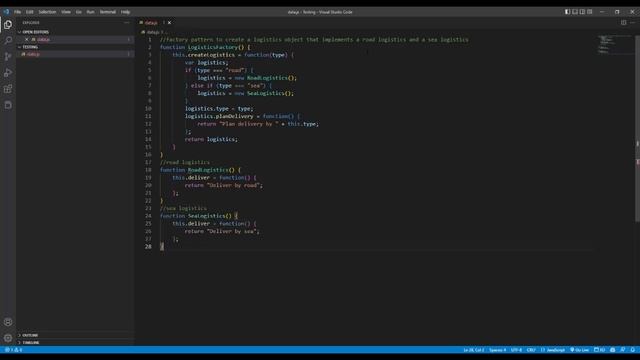
Task: Open the last activity bar icon below Extensions
Action: point(8,105)
